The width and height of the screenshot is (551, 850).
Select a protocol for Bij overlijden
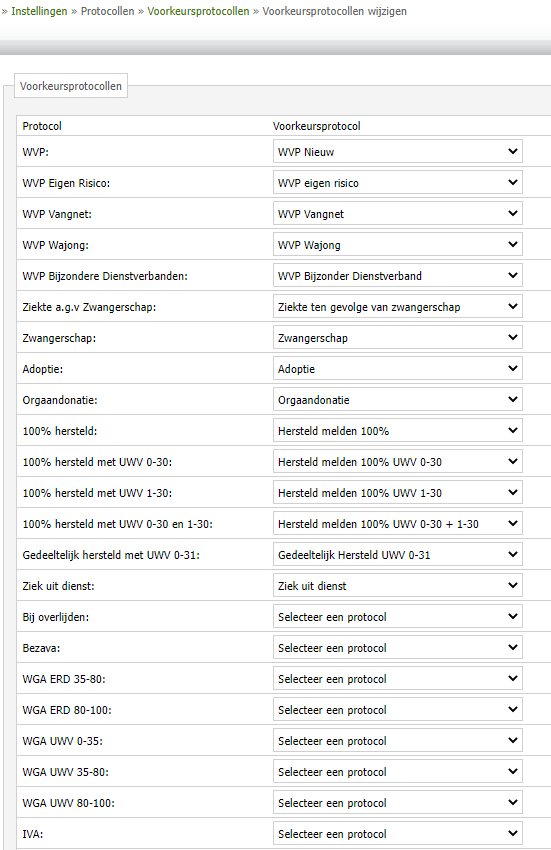pos(398,616)
